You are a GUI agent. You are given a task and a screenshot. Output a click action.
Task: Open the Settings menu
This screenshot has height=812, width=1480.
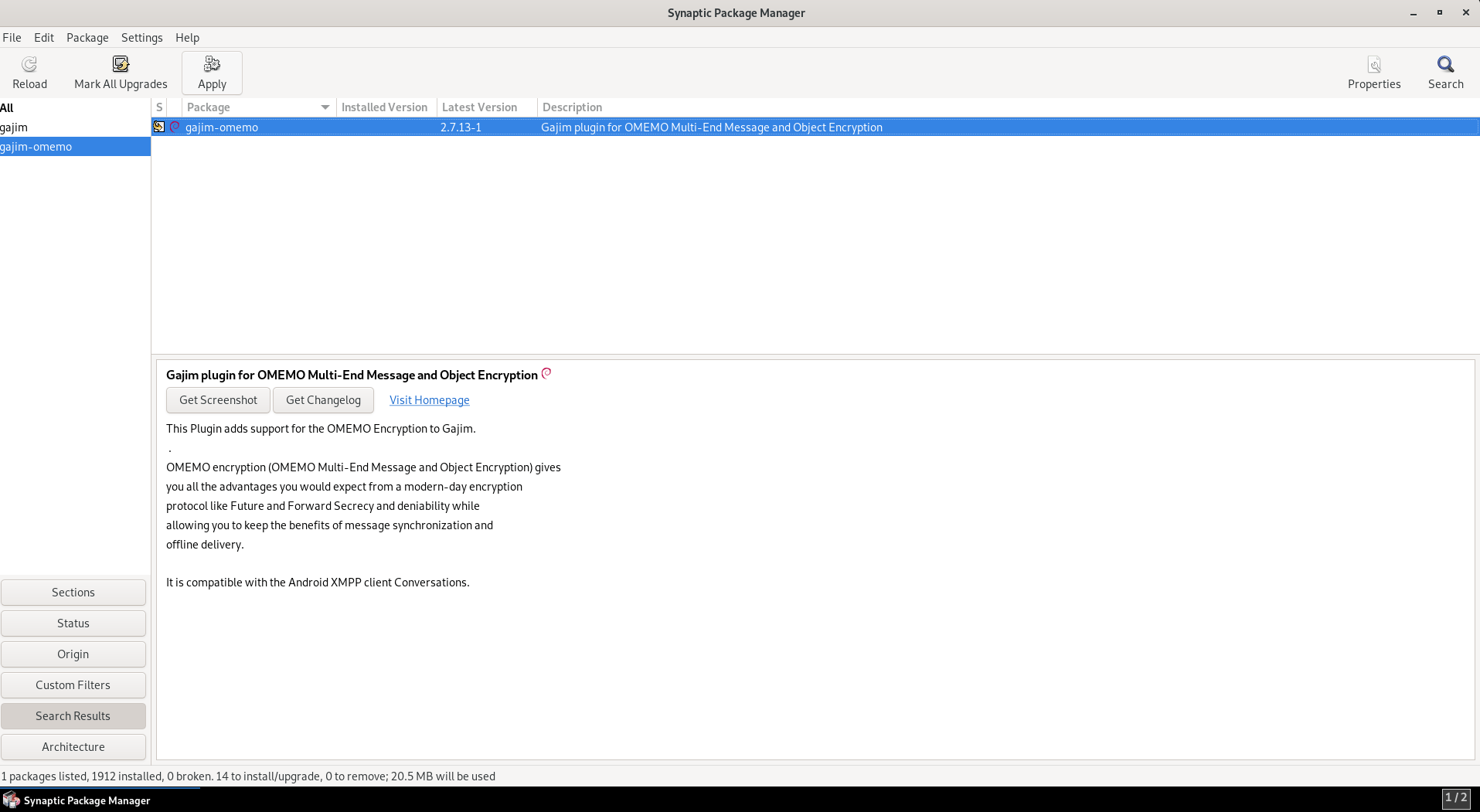pyautogui.click(x=141, y=38)
